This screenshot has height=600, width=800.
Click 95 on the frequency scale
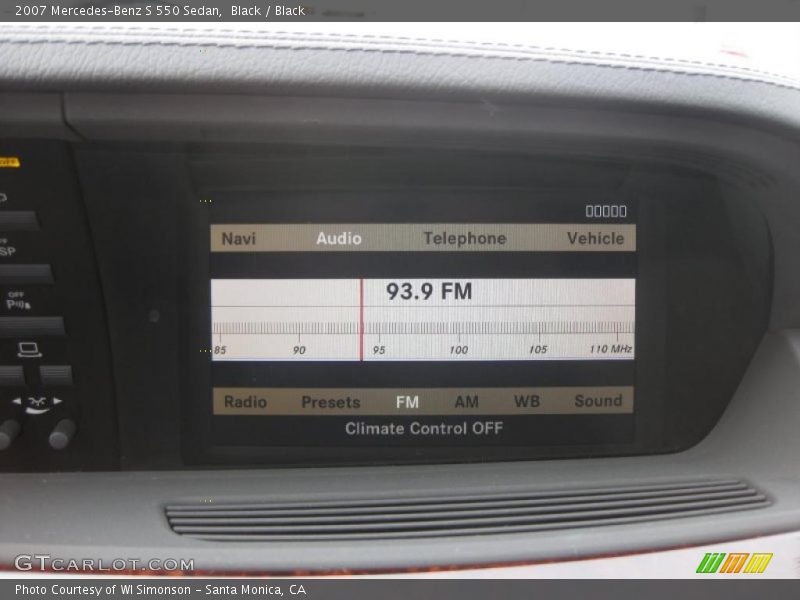379,350
